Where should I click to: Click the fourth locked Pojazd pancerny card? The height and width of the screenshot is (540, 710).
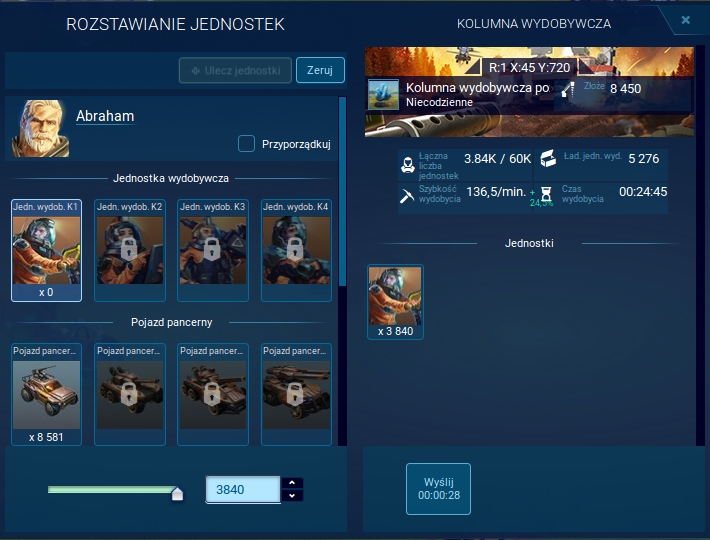pos(296,394)
